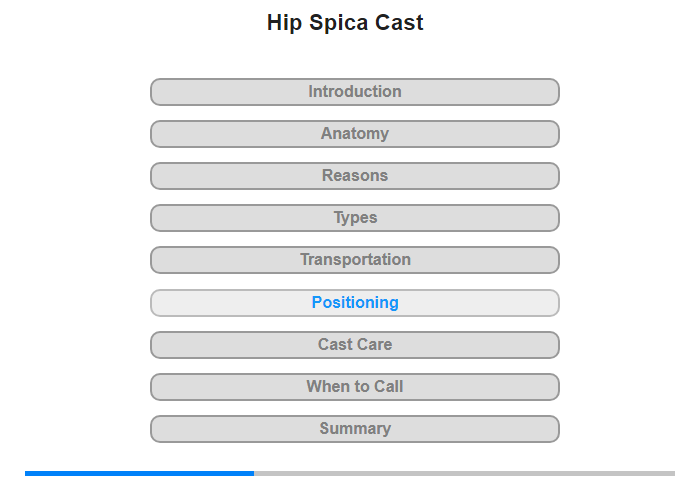The height and width of the screenshot is (480, 700).
Task: Select Transportation from the topic list
Action: pos(354,260)
